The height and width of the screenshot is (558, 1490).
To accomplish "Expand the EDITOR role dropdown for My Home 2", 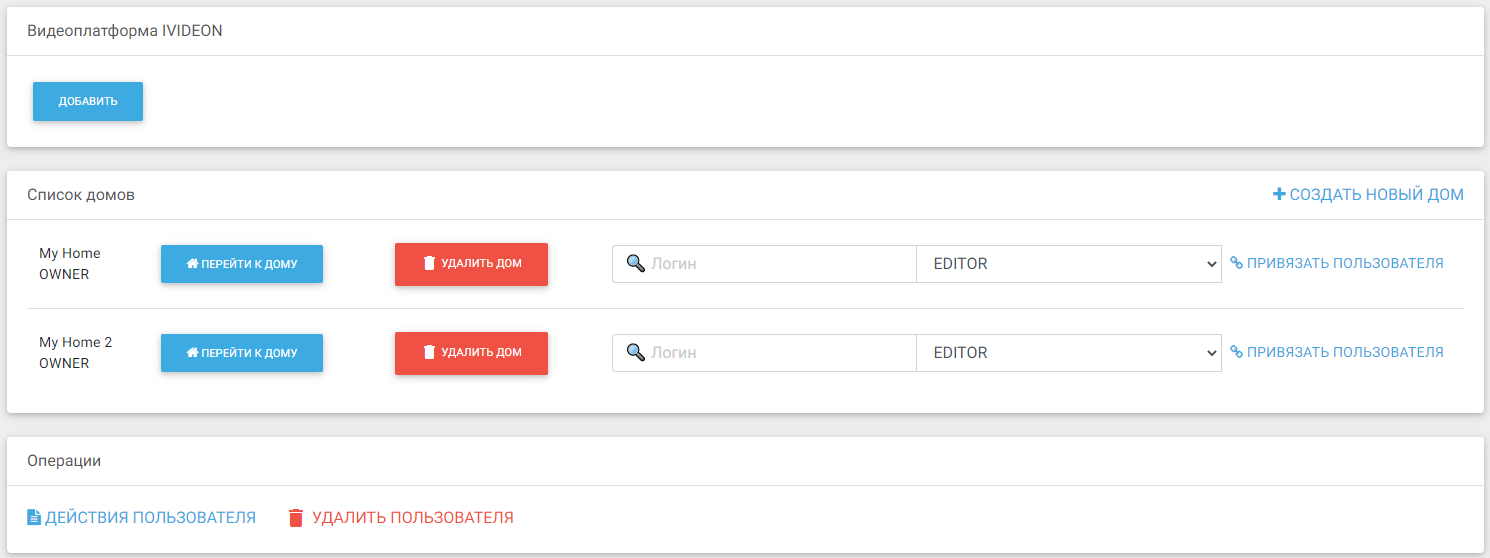I will (x=1068, y=353).
